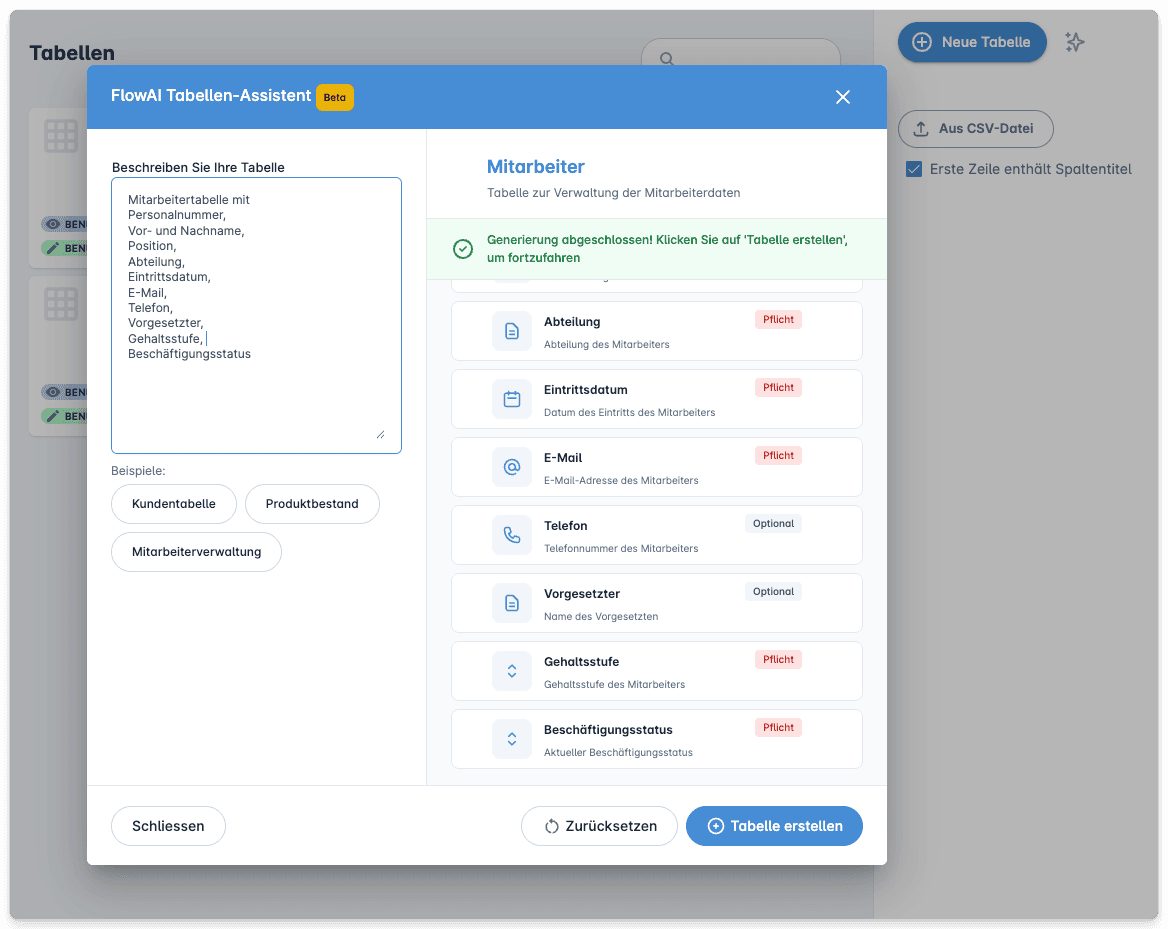Click the @ icon on the E-Mail field

511,466
